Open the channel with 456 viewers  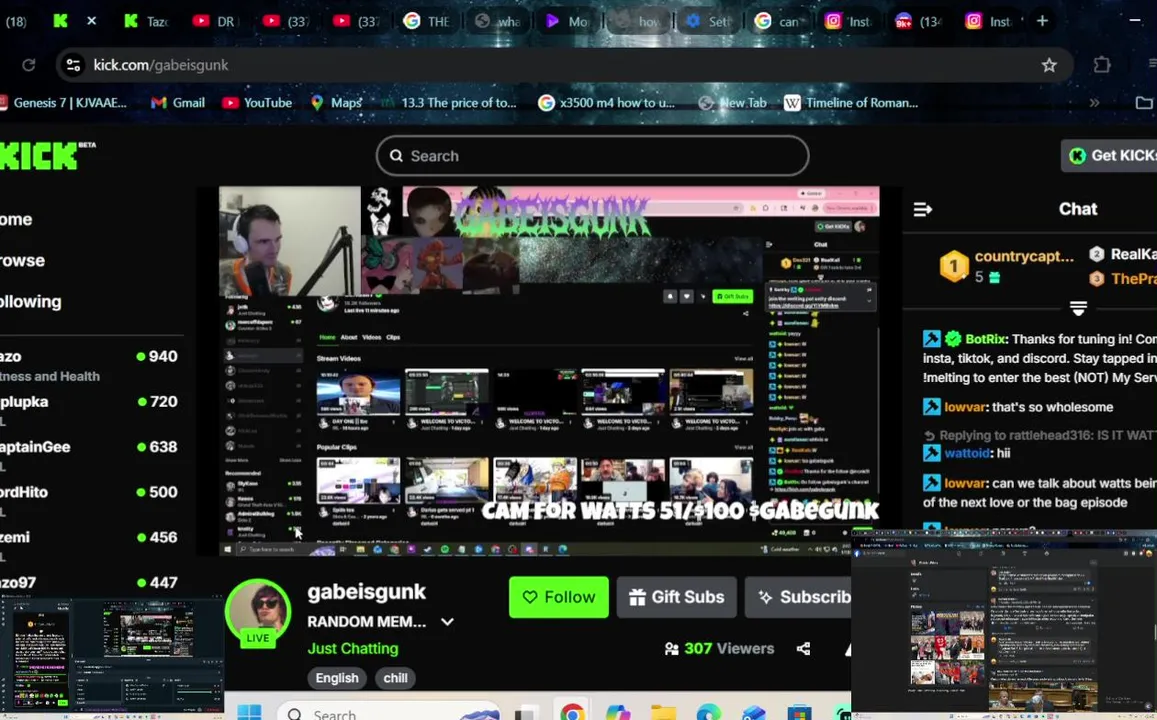(89, 545)
